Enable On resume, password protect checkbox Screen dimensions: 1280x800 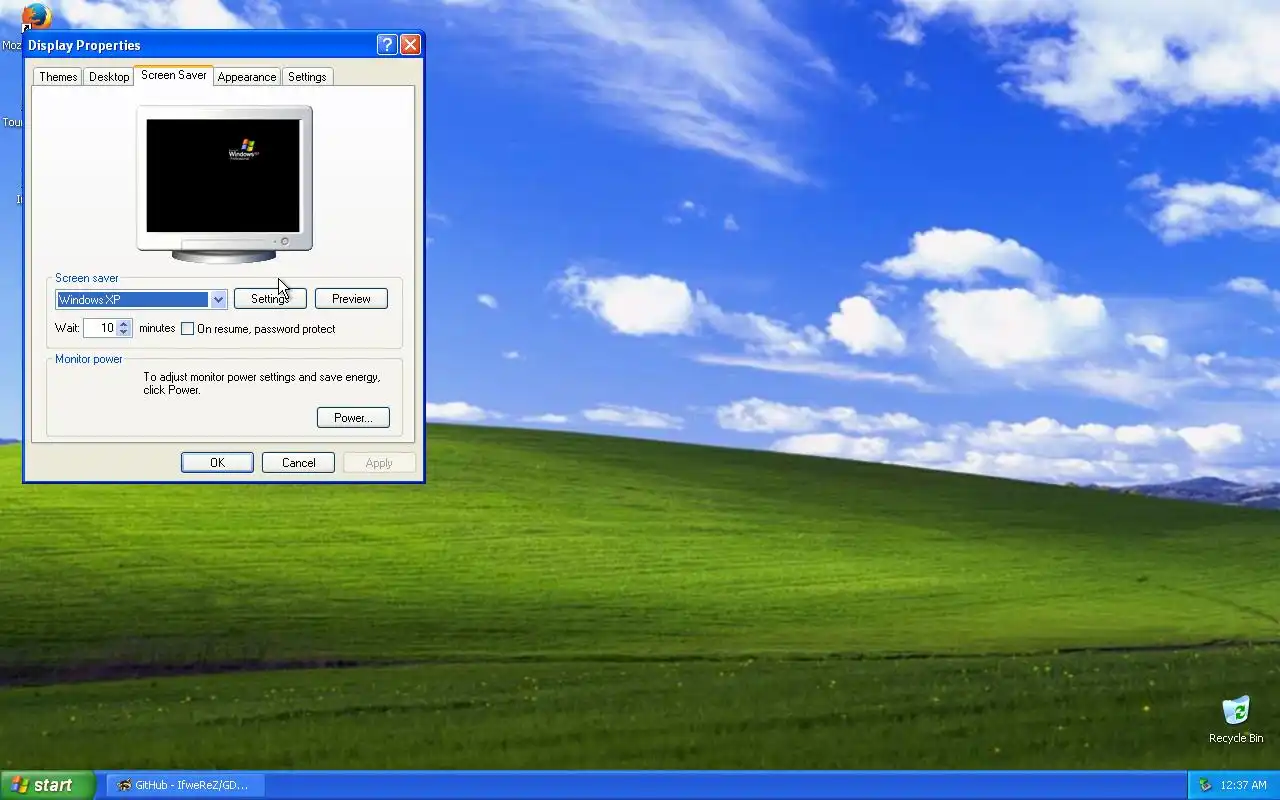[187, 328]
